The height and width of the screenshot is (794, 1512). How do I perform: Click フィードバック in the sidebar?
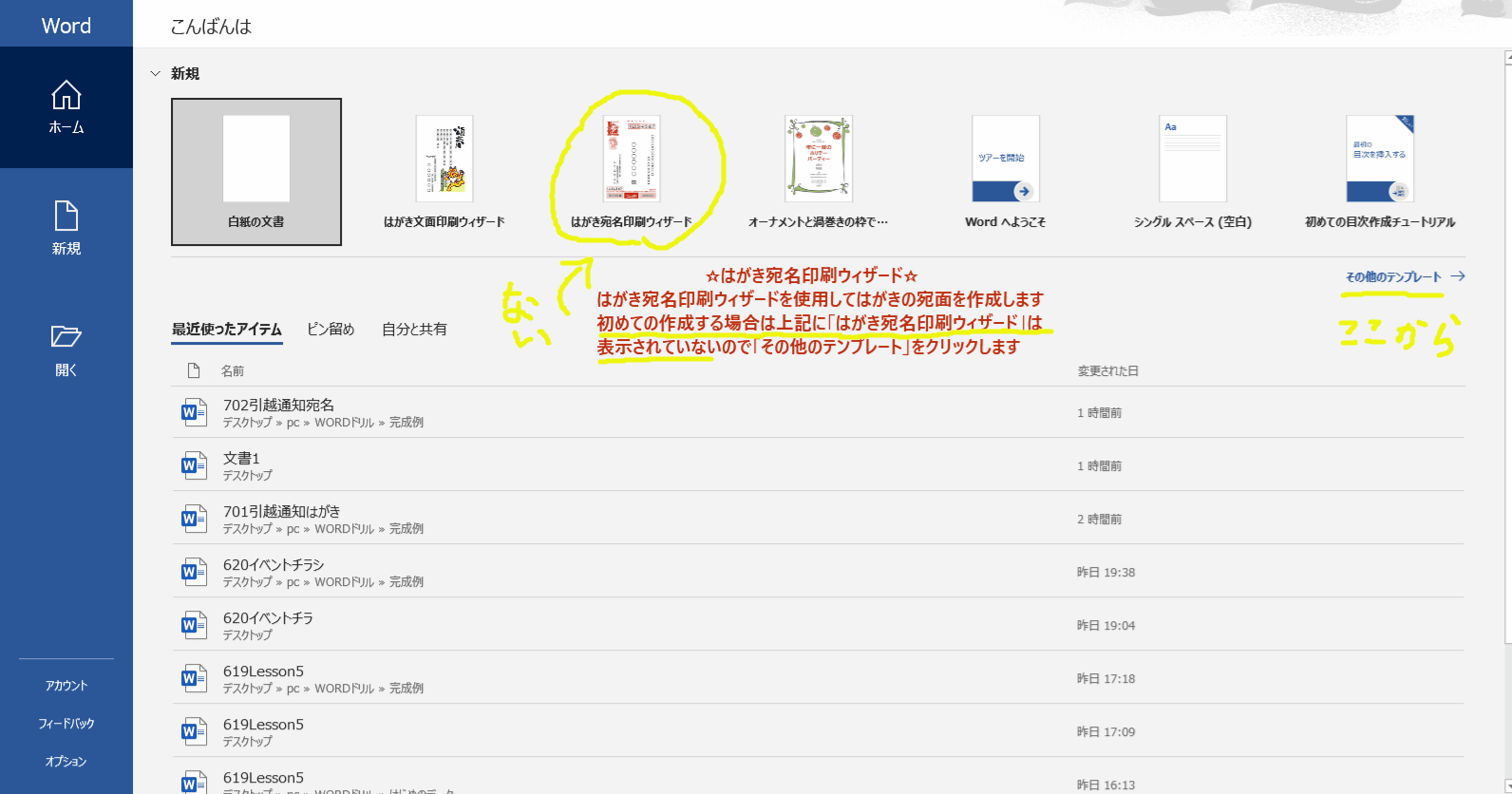(66, 724)
